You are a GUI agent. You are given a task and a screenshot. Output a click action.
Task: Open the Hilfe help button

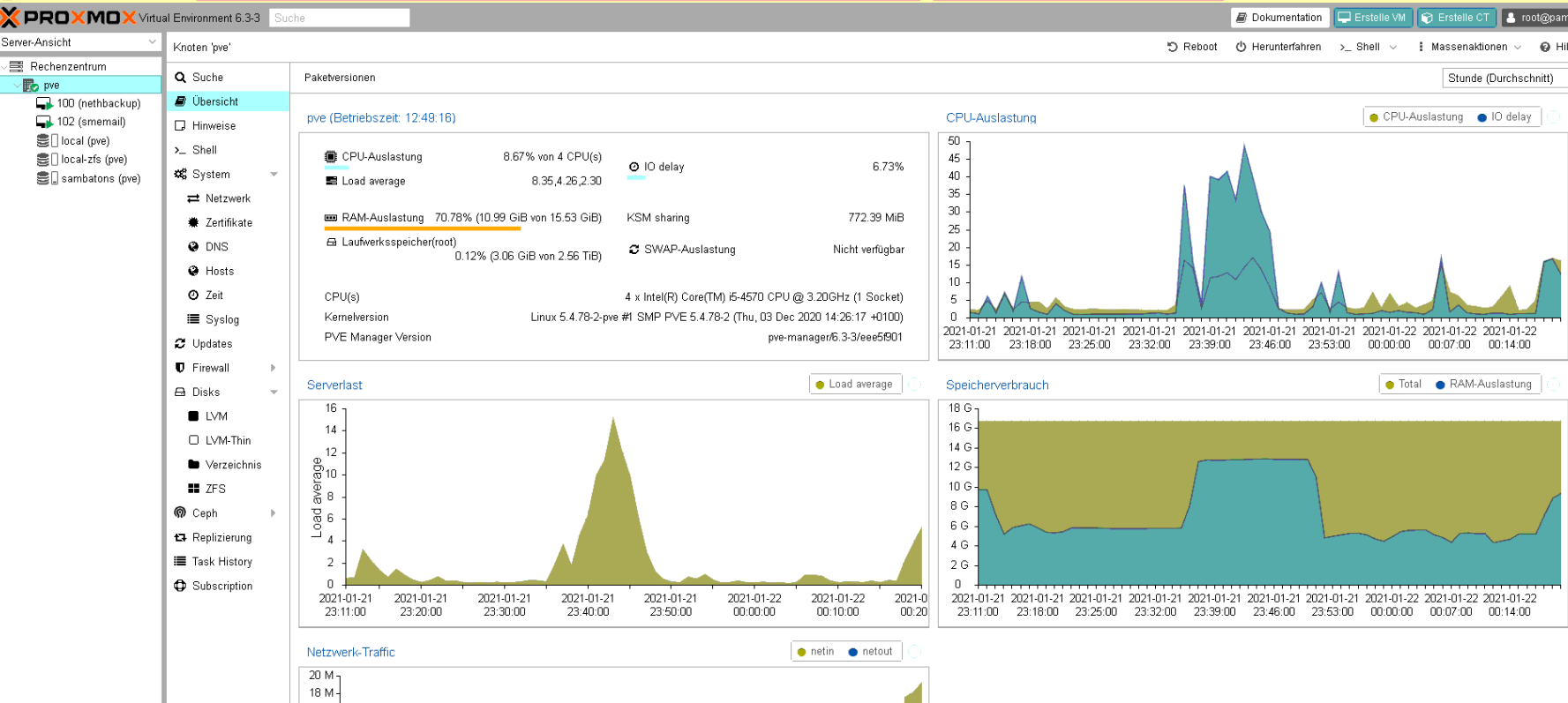(x=1553, y=47)
